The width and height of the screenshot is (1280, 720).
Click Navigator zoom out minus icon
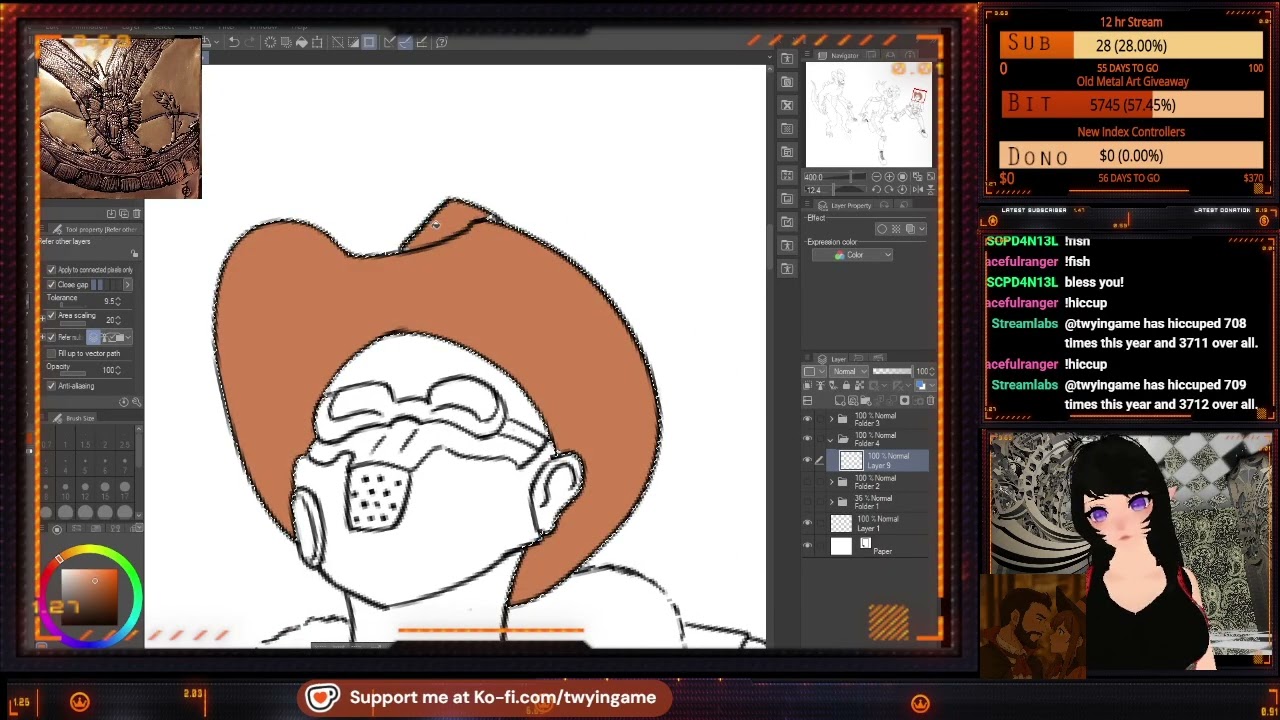coord(874,177)
